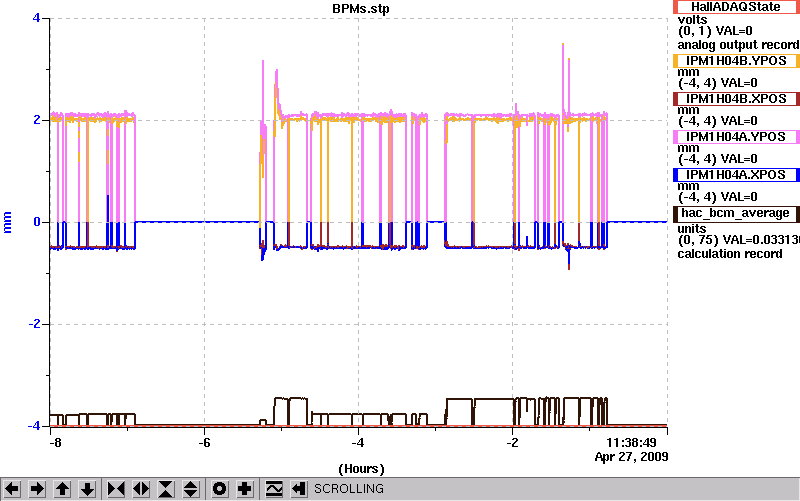800x501 pixels.
Task: Click the auto-scale circle icon
Action: (x=219, y=489)
